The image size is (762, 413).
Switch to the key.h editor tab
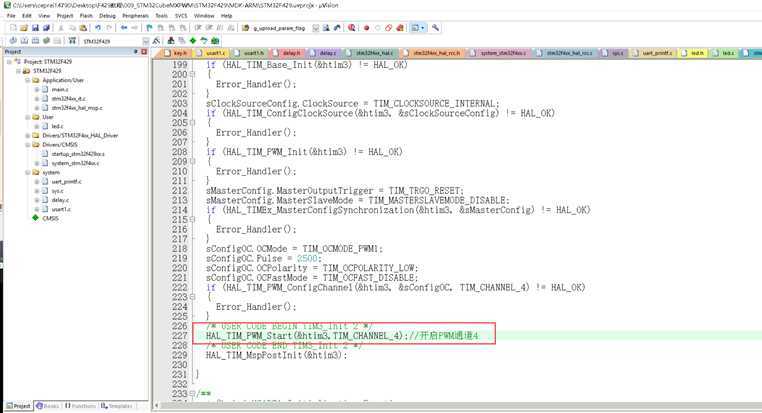(x=176, y=53)
